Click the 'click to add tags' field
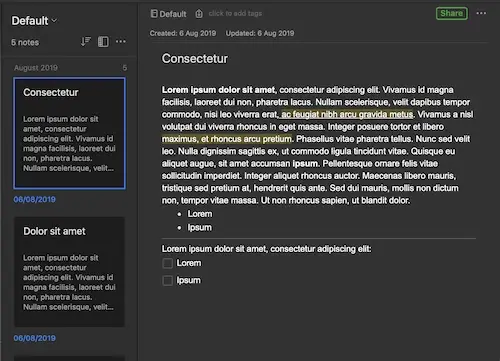Screen dimensions: 500x361 pyautogui.click(x=235, y=14)
